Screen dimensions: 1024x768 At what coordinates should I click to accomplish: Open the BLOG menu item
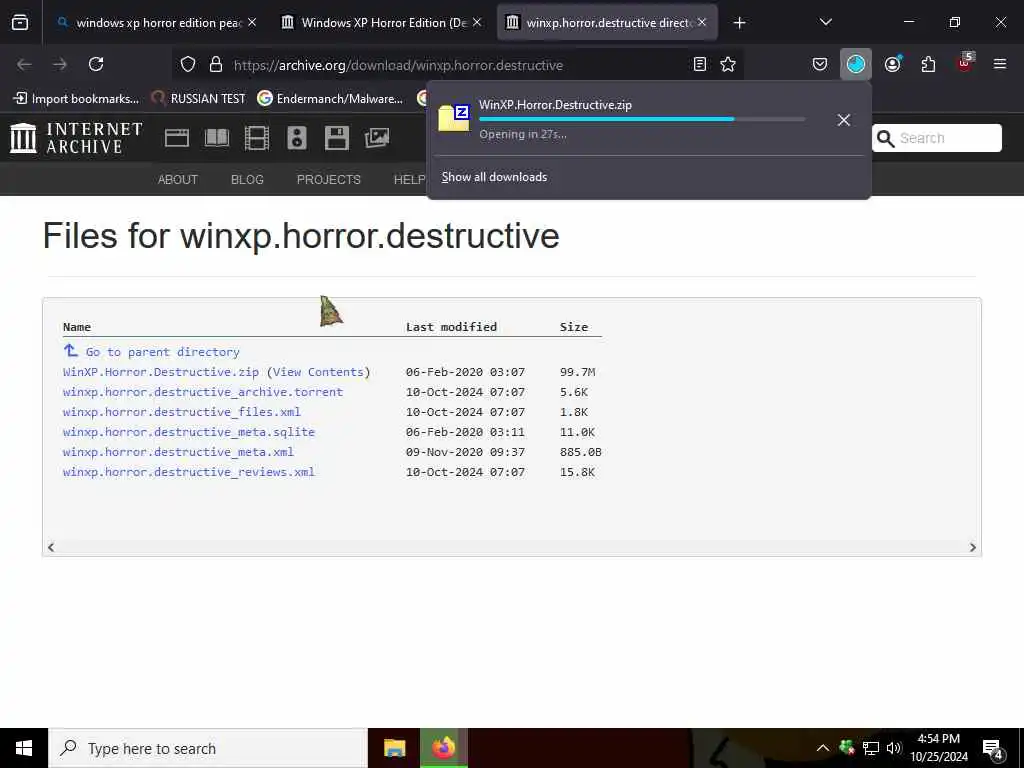[247, 180]
